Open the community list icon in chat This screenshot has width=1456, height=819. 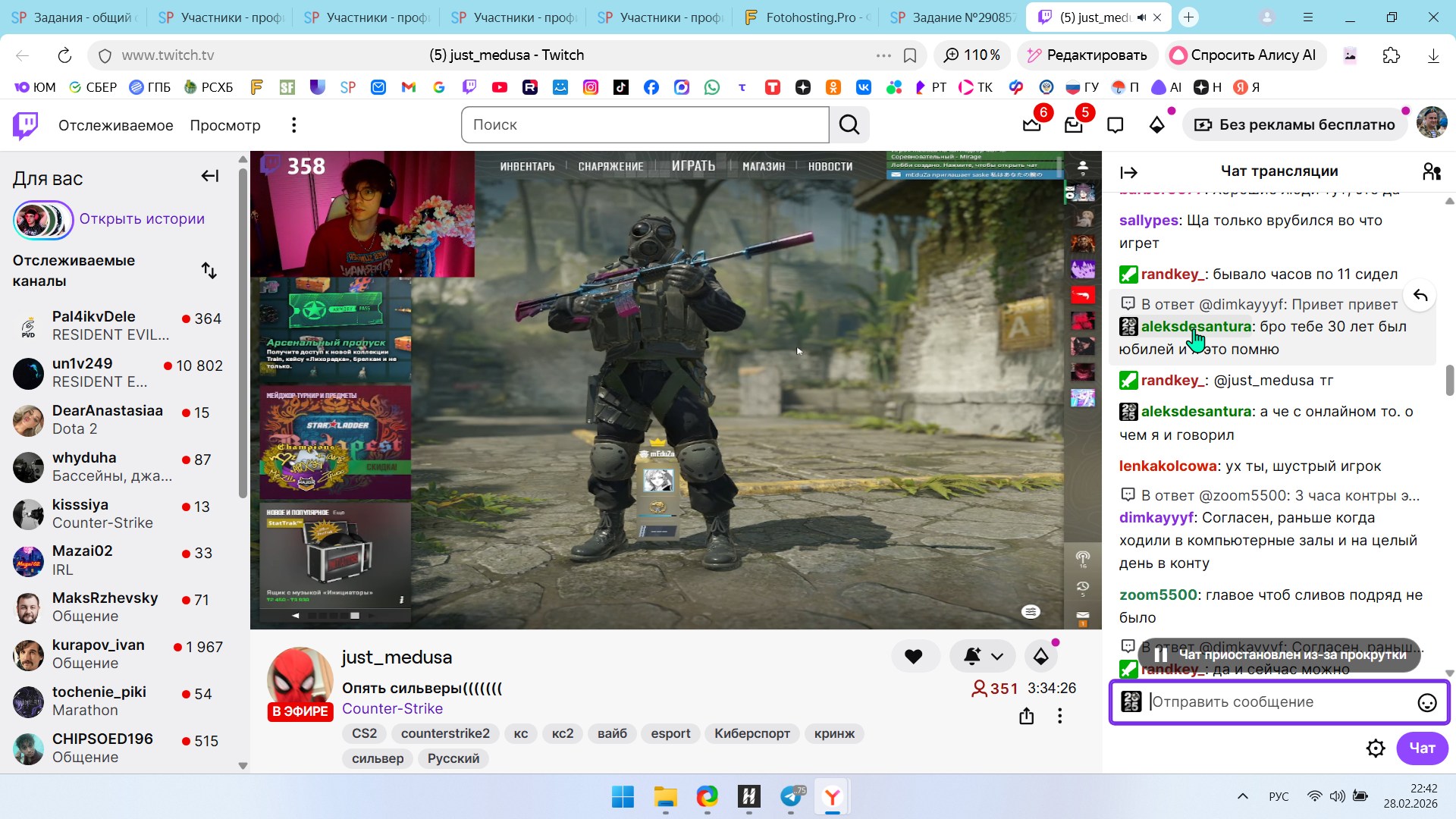1431,172
